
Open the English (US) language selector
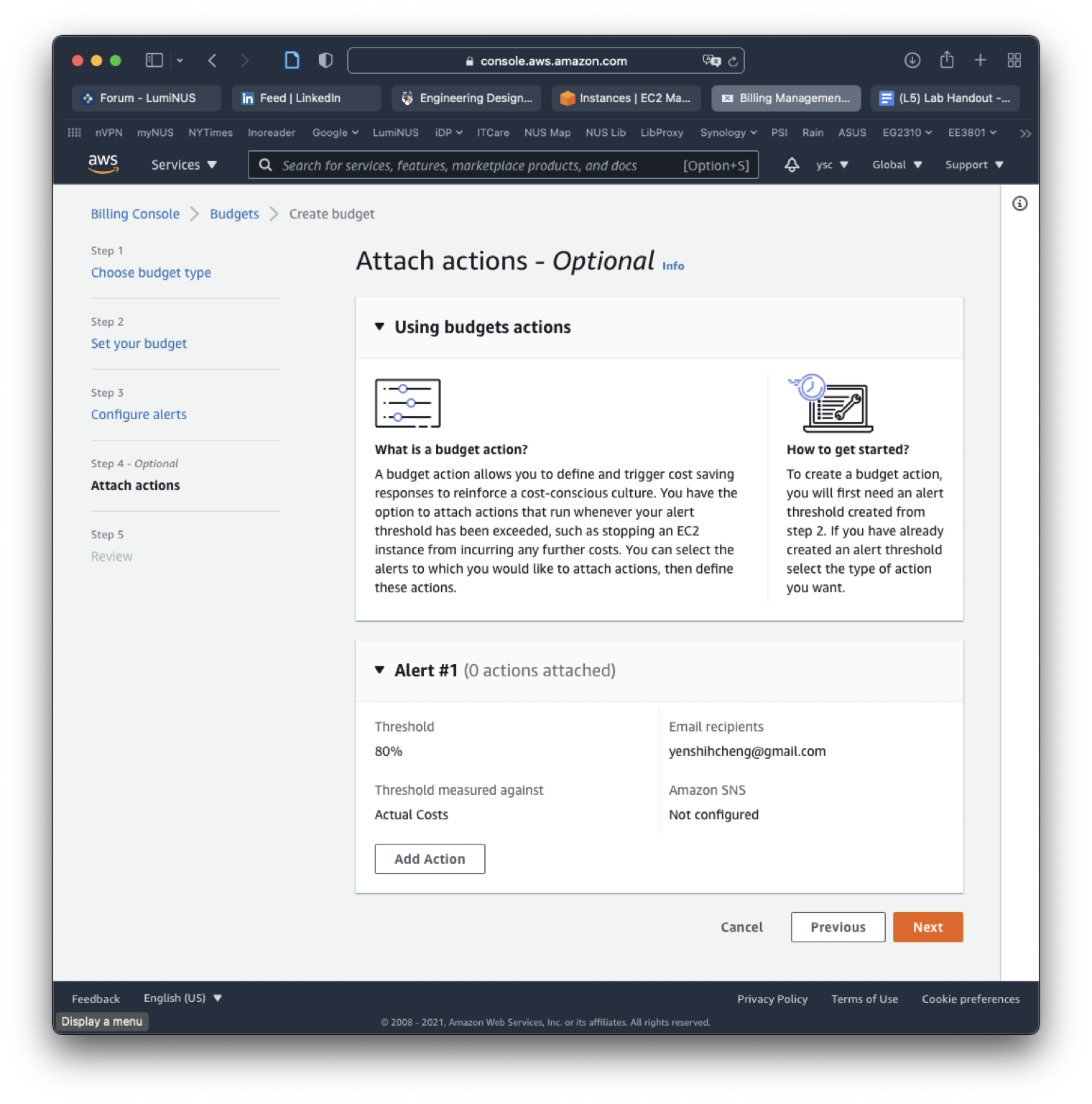coord(182,998)
